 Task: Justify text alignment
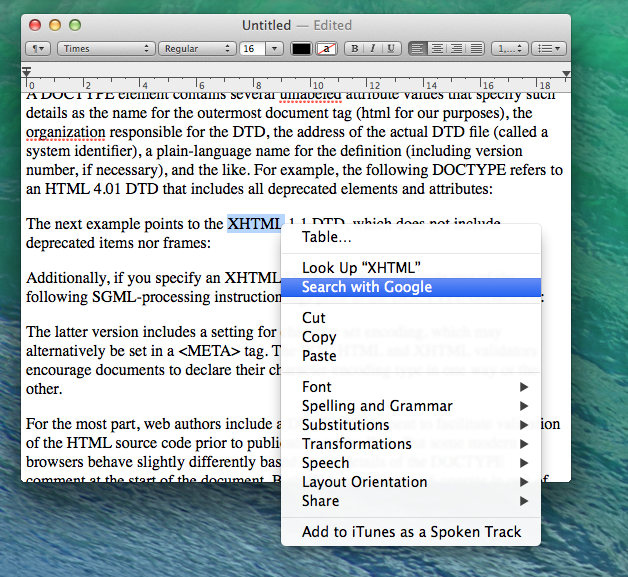(476, 48)
